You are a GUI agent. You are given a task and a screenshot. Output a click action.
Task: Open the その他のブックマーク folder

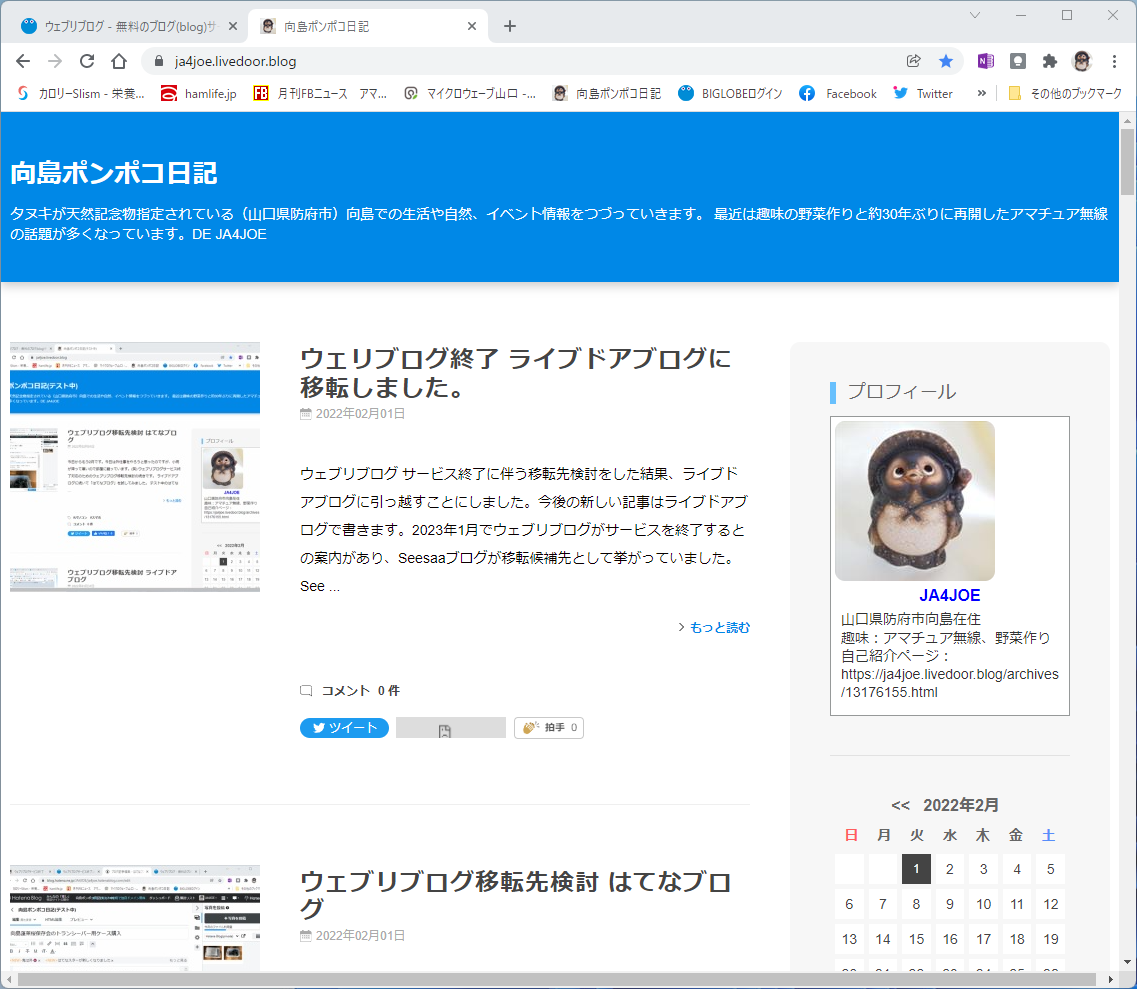[x=1064, y=94]
